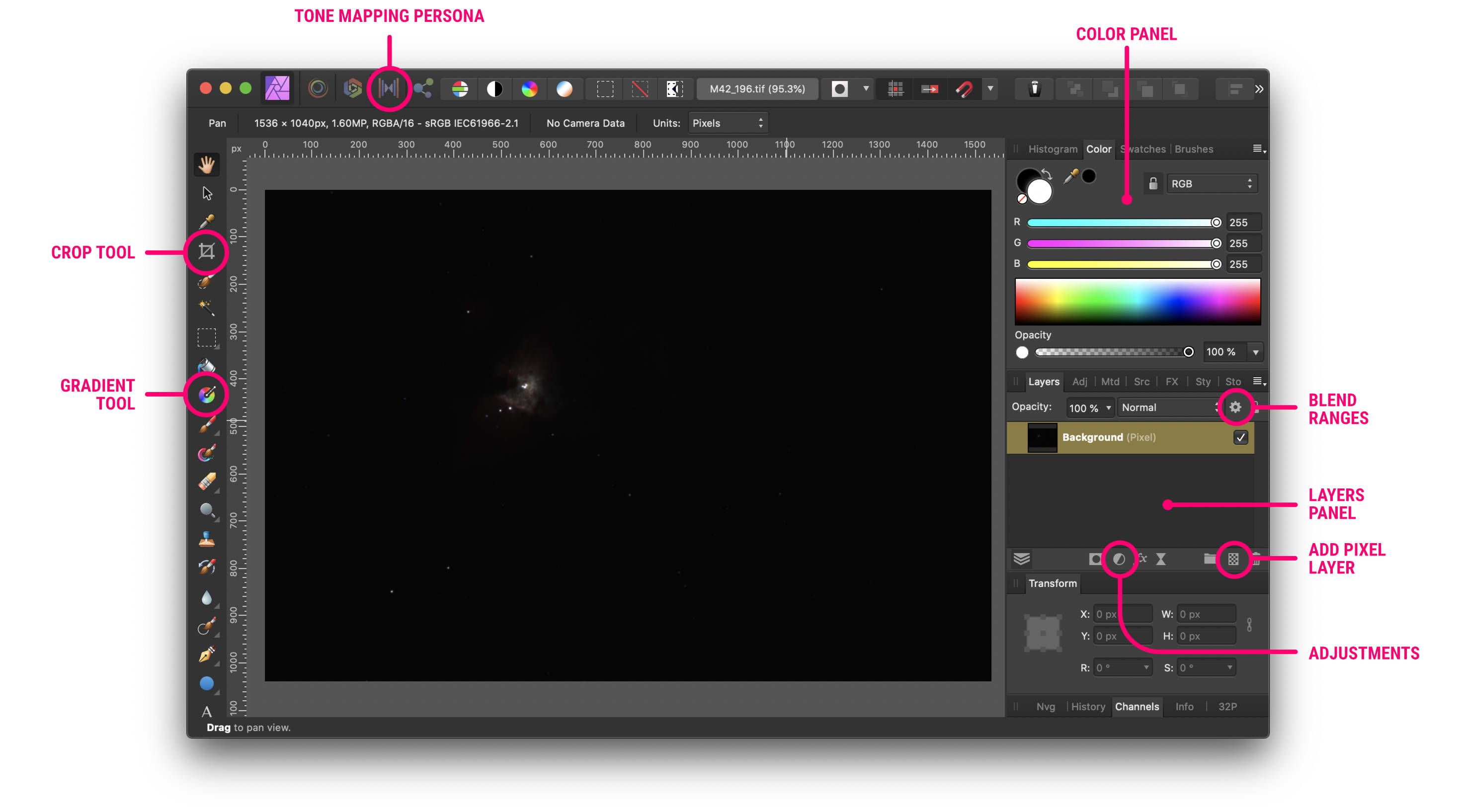
Task: Click the M42_196.tif document title
Action: (757, 89)
